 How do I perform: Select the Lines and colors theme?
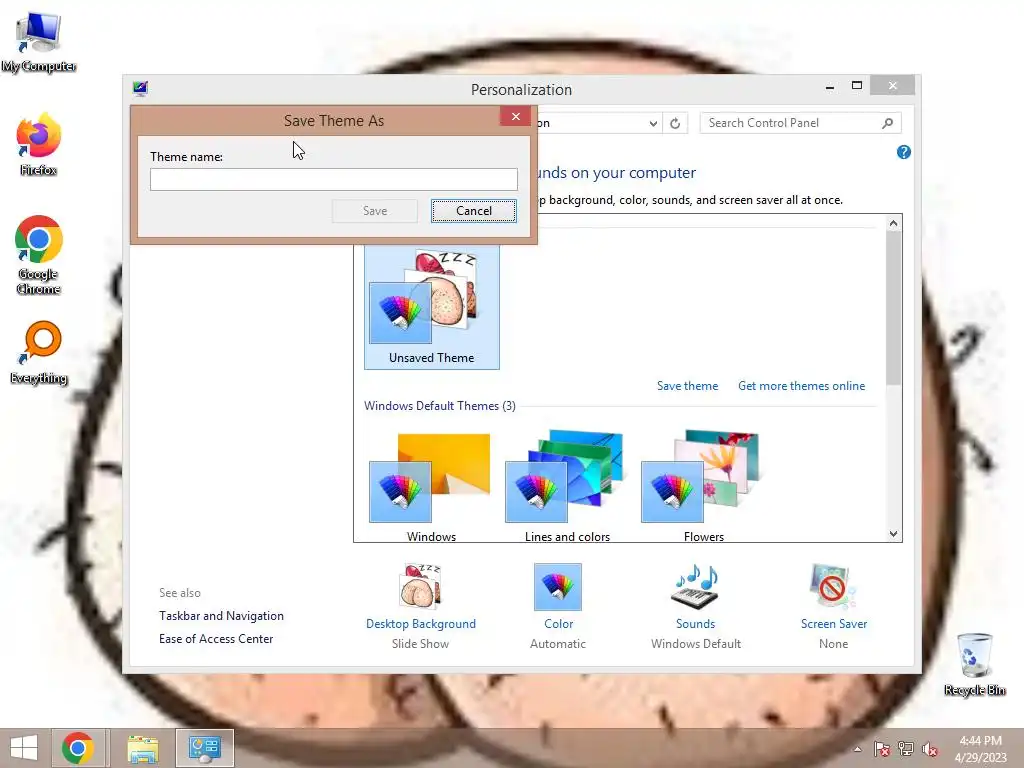pos(567,487)
